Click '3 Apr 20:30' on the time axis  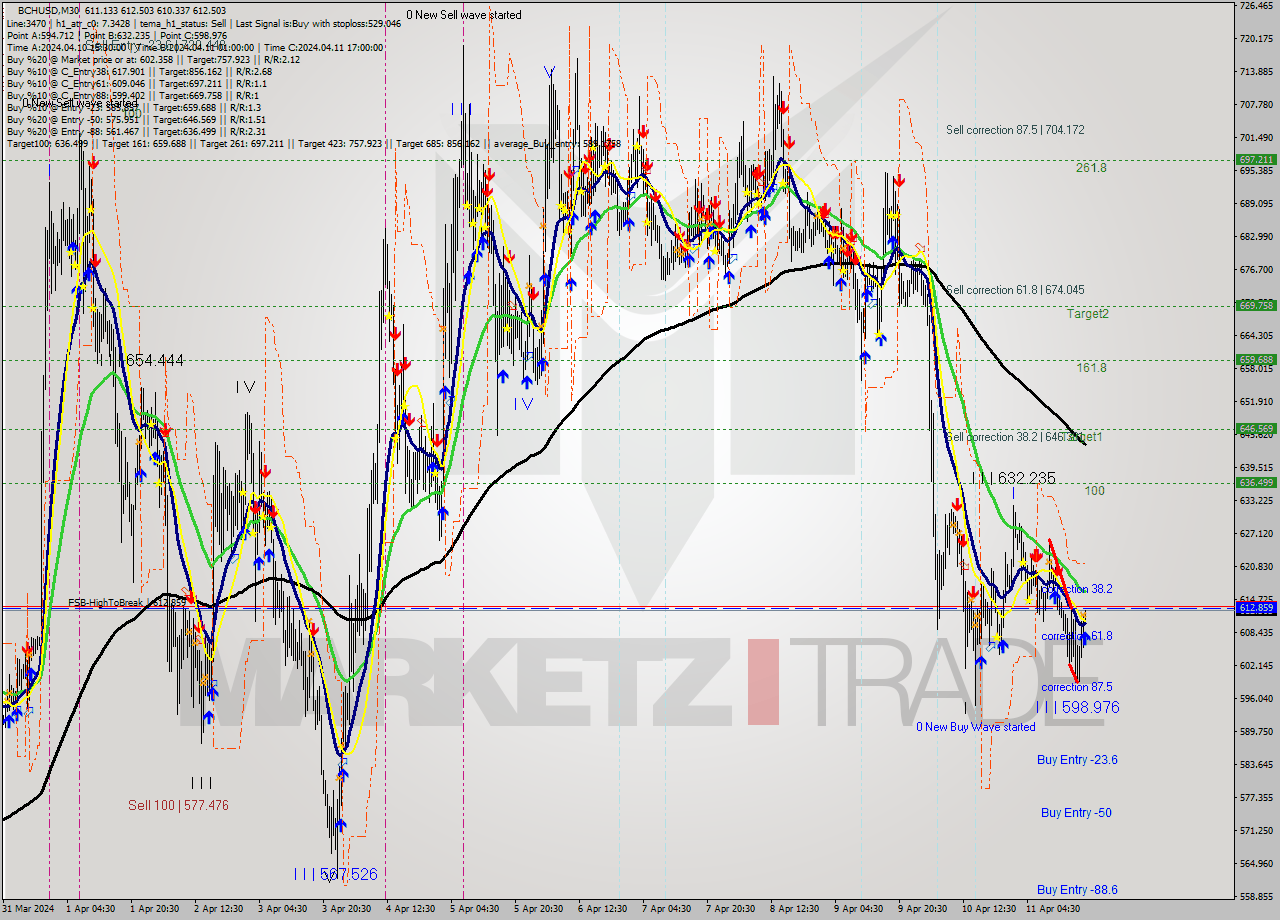point(347,909)
